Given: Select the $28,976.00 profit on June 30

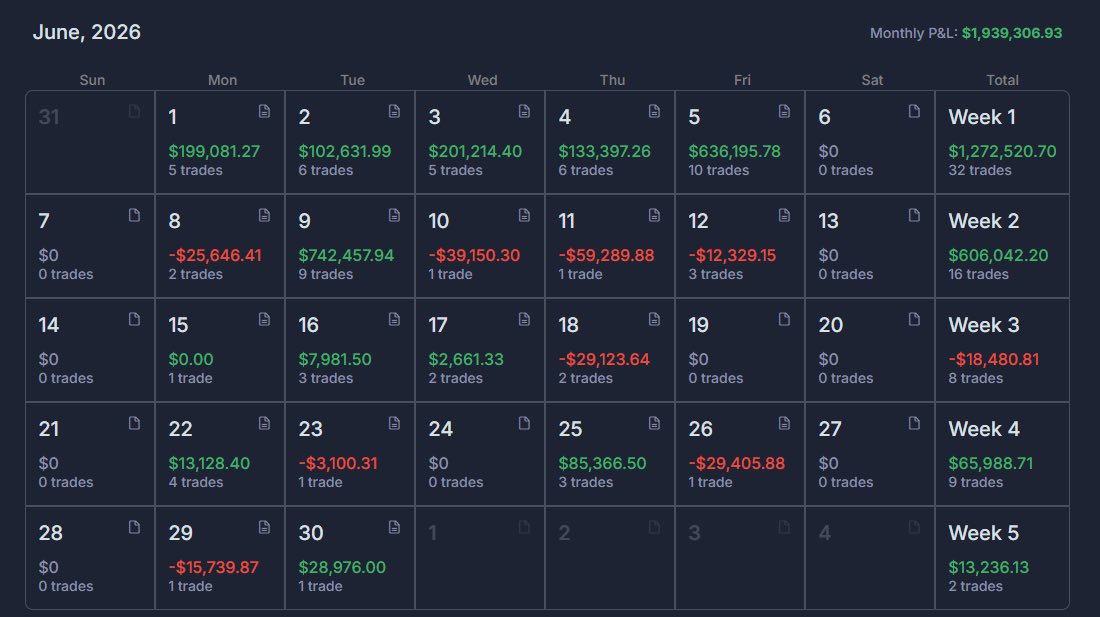Looking at the screenshot, I should 342,567.
